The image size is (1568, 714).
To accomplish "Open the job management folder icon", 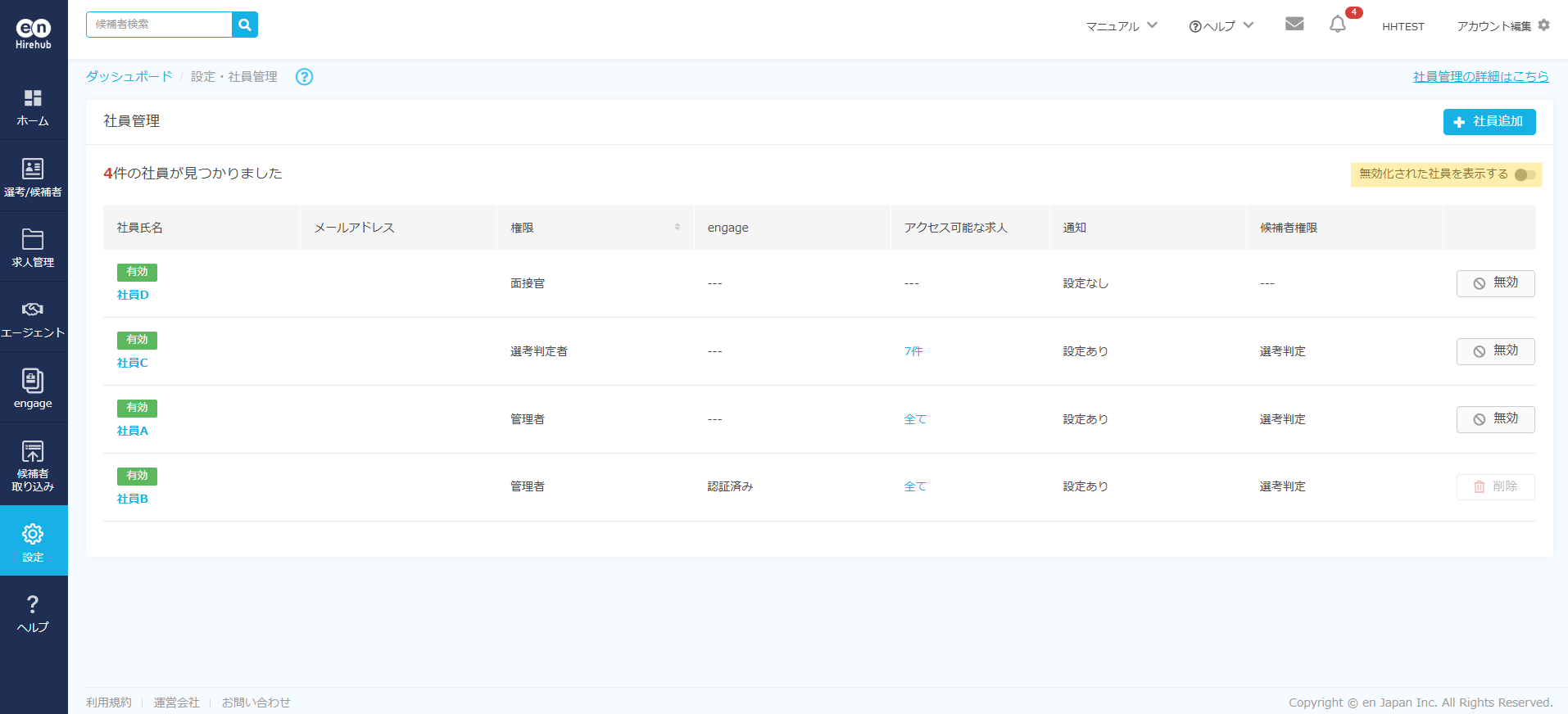I will (x=33, y=240).
